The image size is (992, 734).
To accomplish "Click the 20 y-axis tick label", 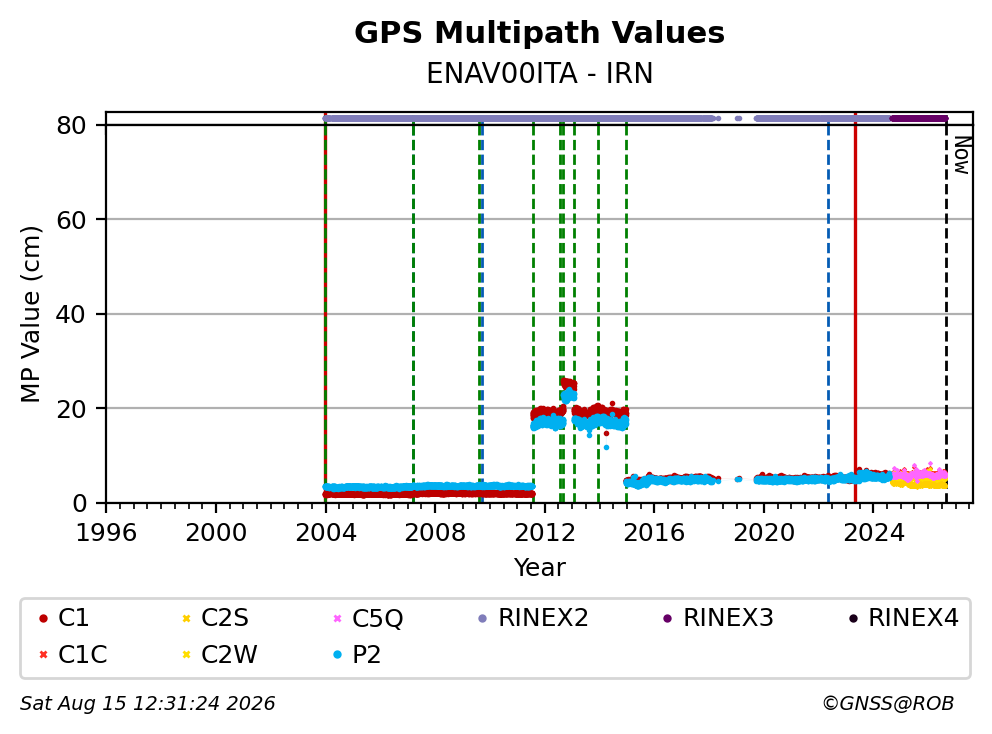I will tap(71, 409).
